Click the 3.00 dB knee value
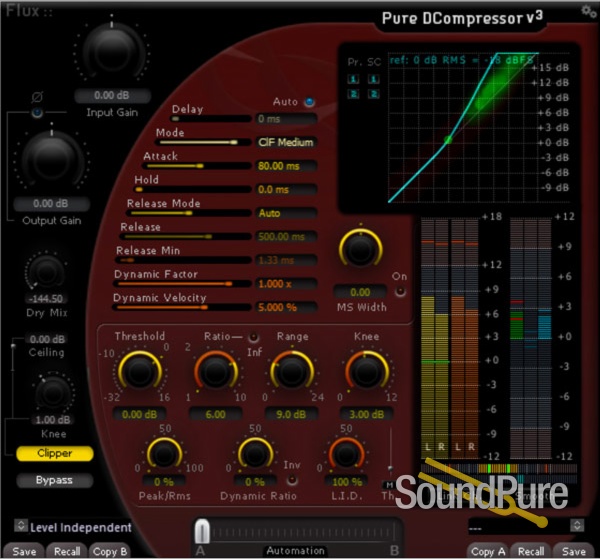The width and height of the screenshot is (600, 559). 367,414
